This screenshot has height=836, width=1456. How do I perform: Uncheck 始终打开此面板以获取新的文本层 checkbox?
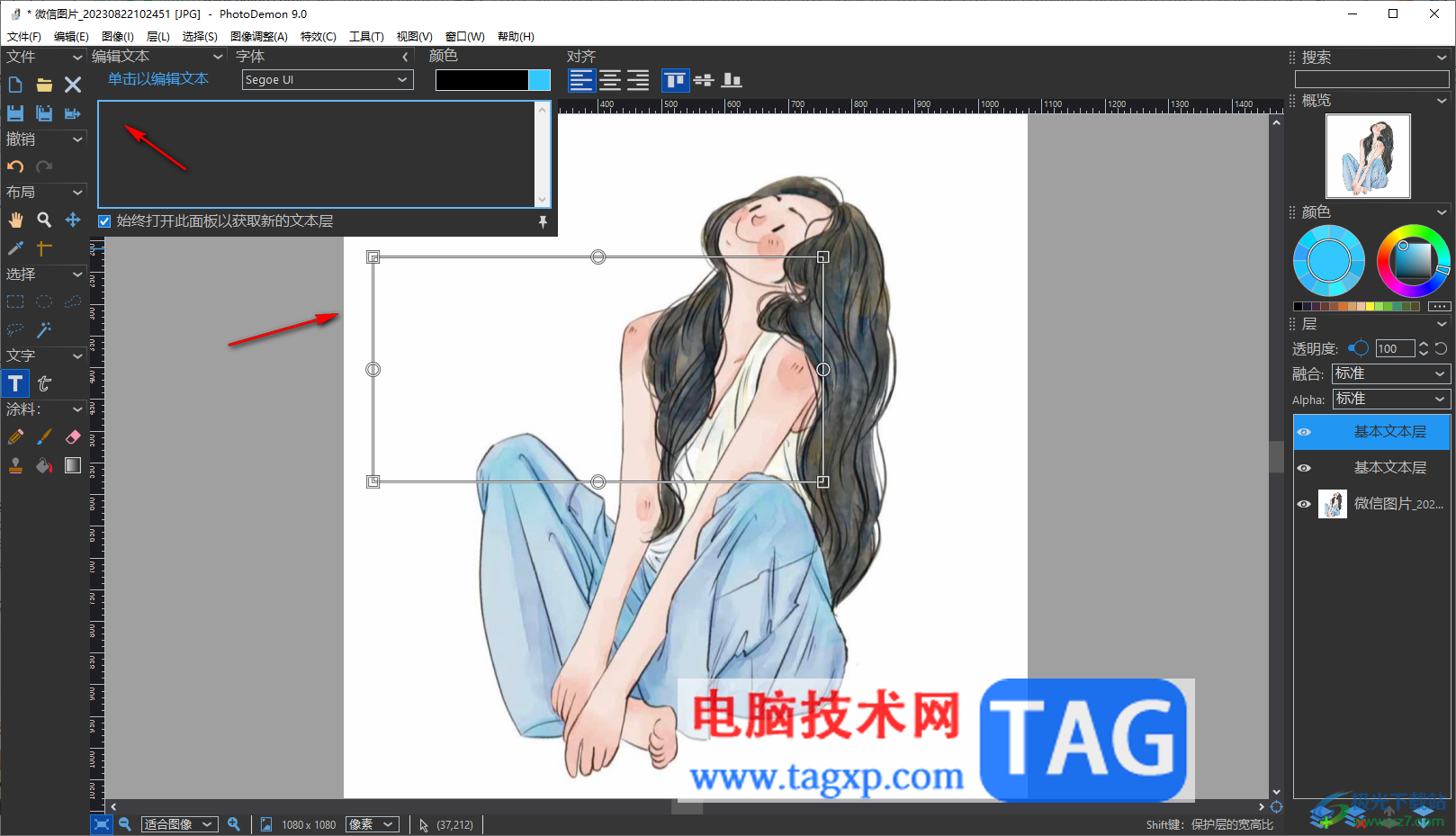[104, 221]
